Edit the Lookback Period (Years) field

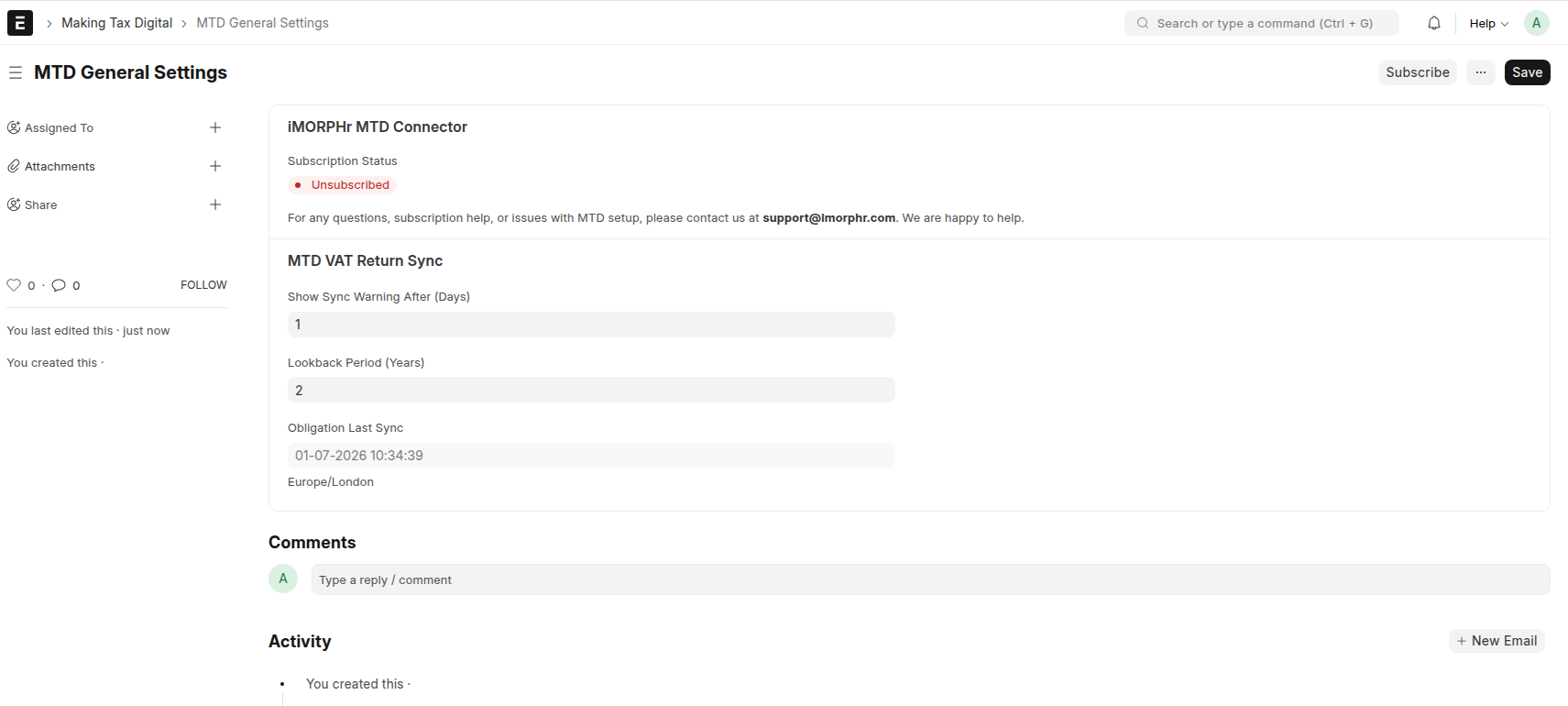pyautogui.click(x=591, y=390)
